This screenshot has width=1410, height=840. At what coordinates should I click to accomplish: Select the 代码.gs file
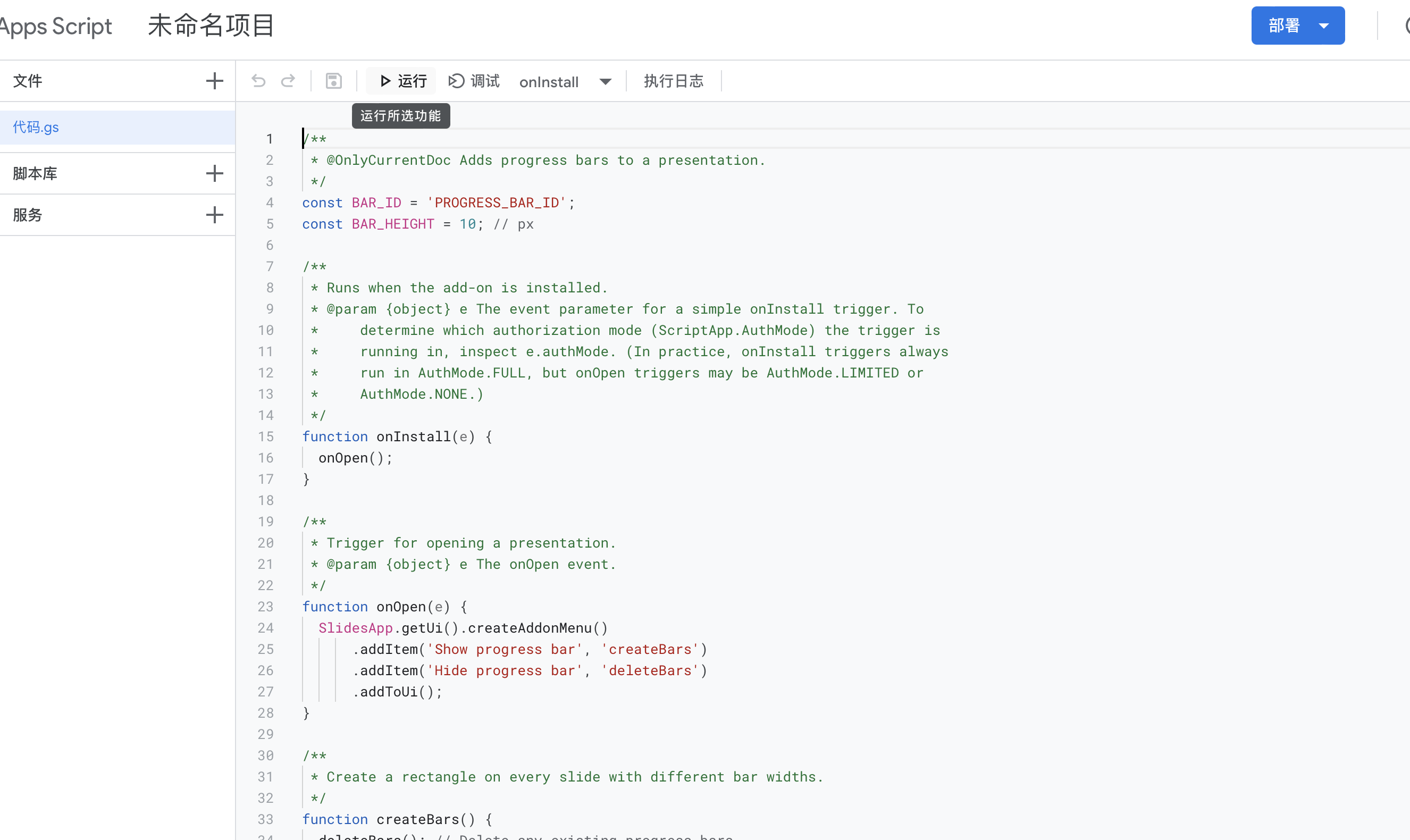(36, 127)
